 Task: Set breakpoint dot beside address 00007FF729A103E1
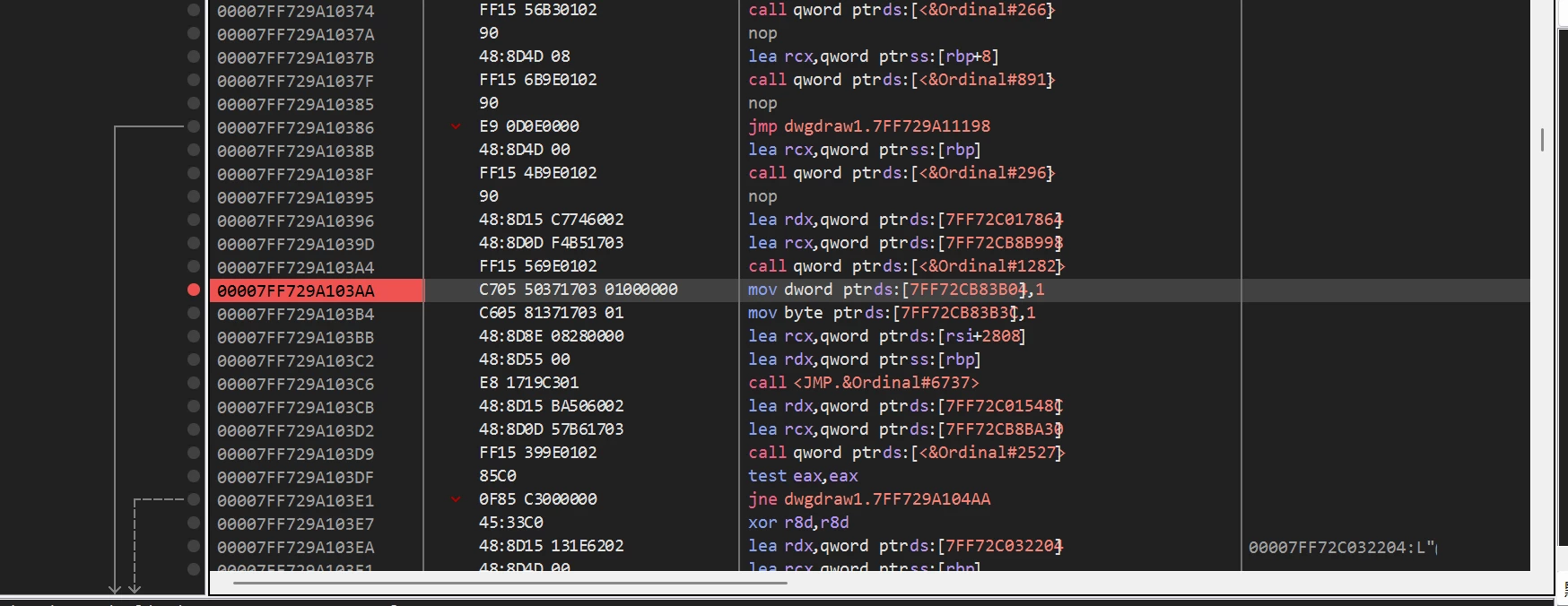(x=193, y=499)
